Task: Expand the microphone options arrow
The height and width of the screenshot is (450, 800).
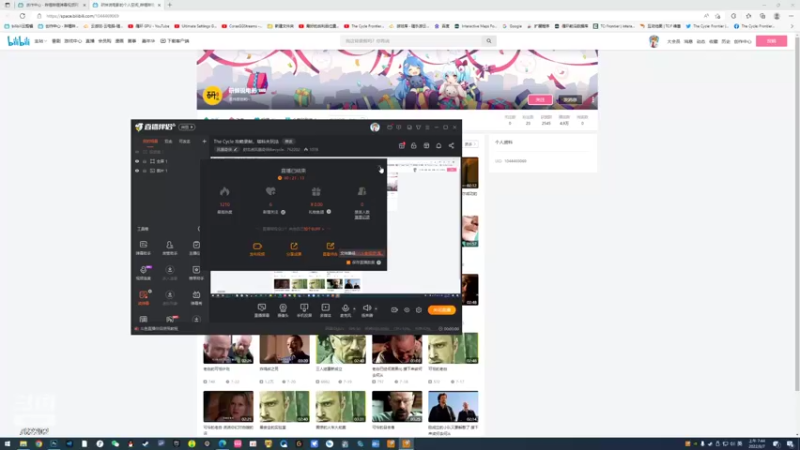Action: click(354, 309)
